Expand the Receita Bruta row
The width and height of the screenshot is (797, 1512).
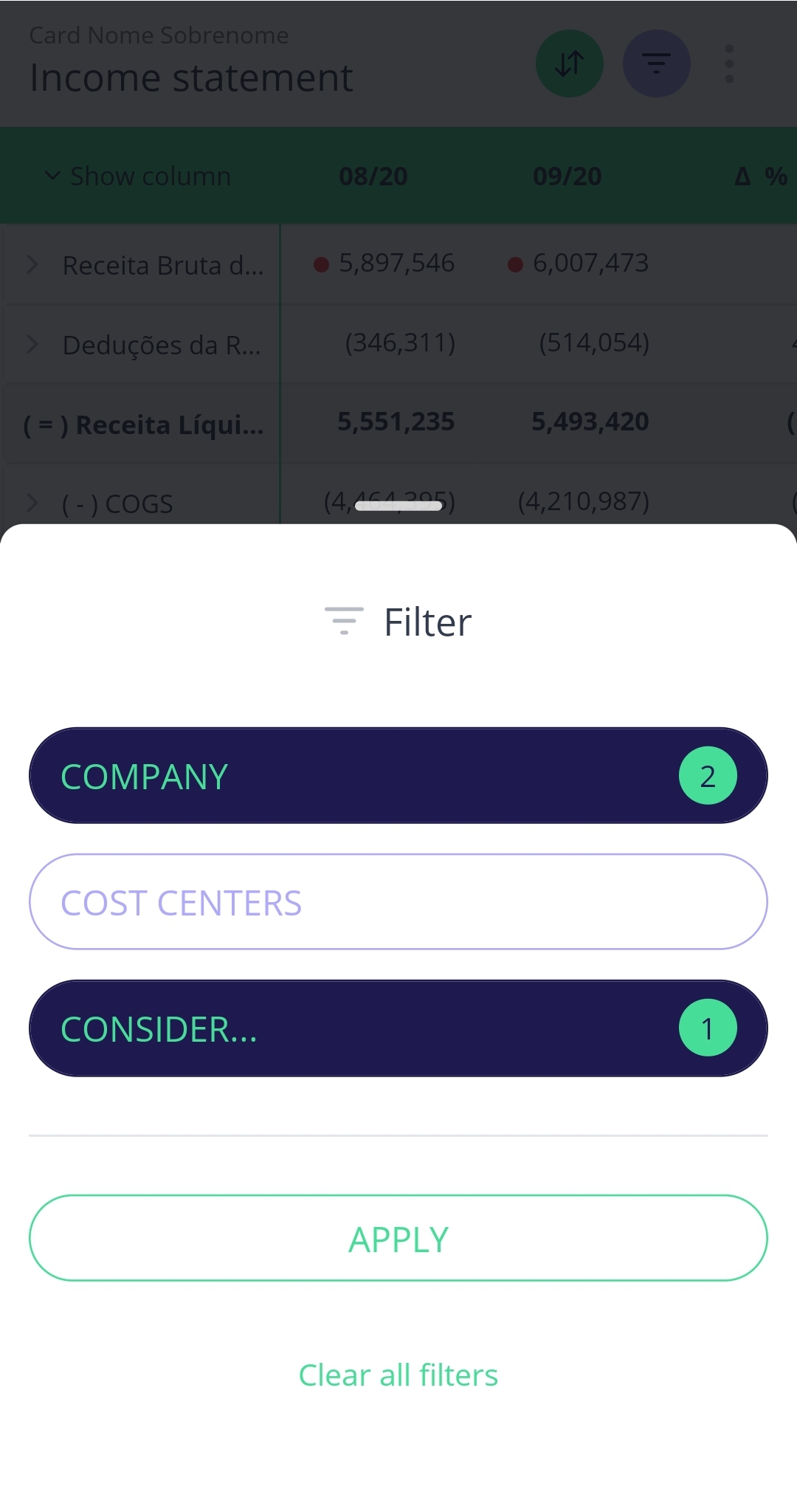[x=32, y=264]
